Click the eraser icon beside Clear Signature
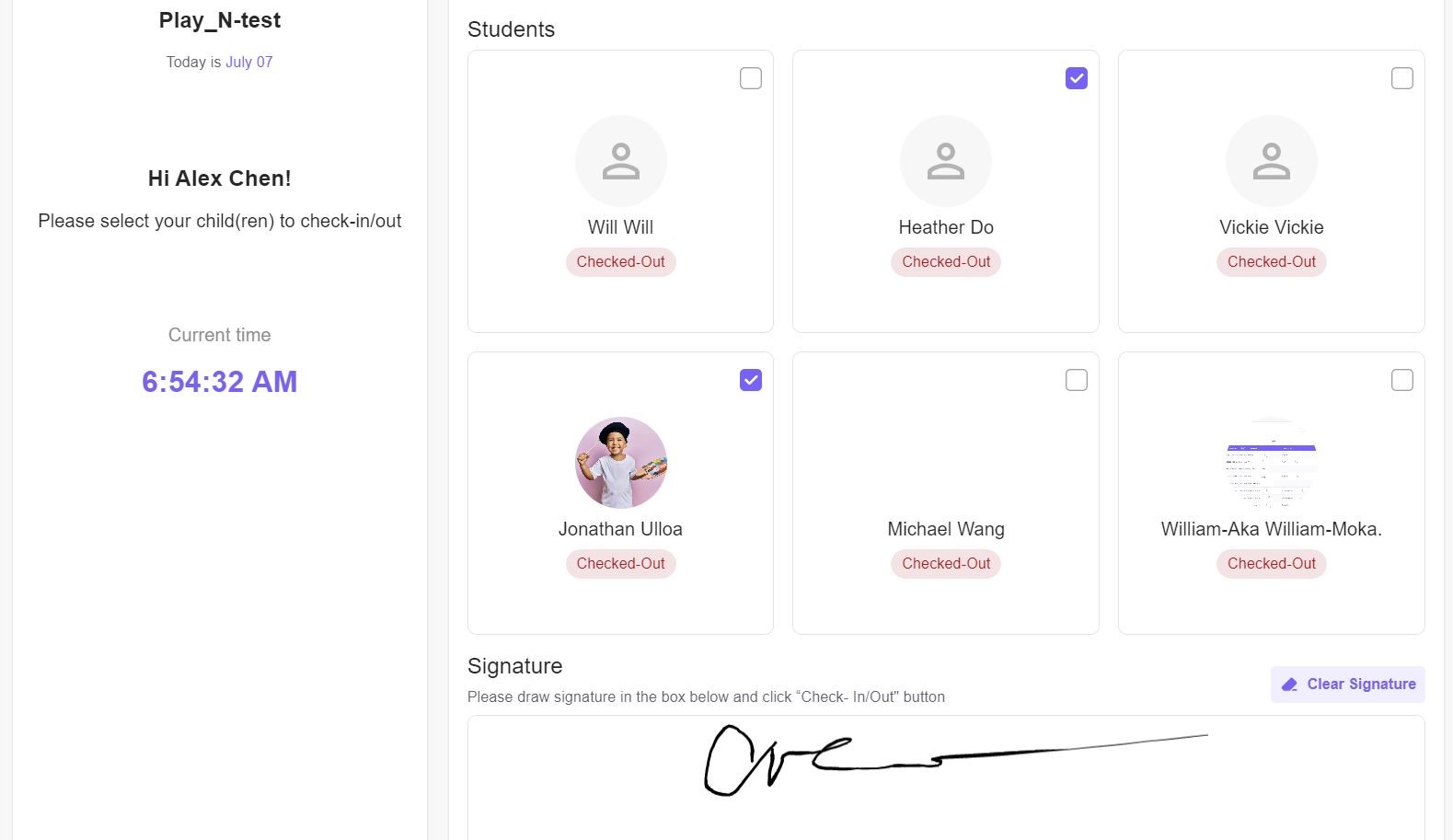 coord(1290,685)
